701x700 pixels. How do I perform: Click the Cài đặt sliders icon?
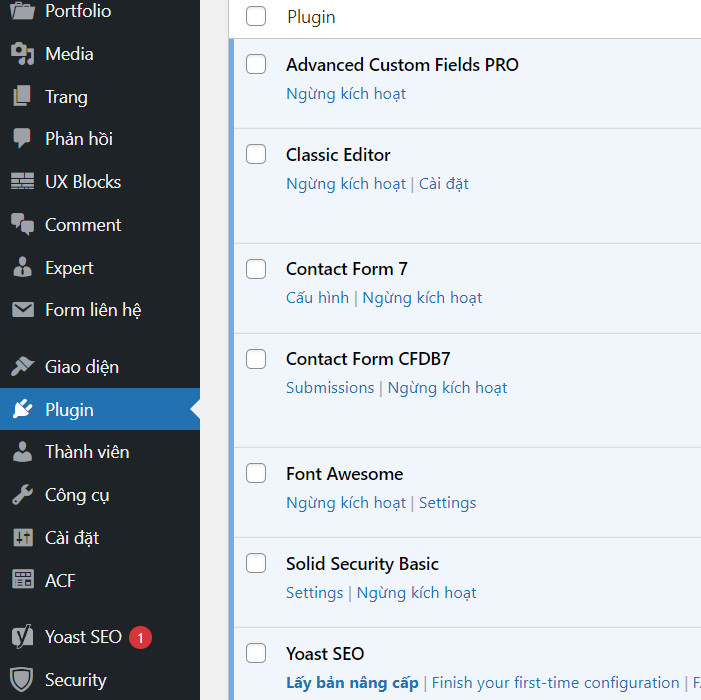(22, 537)
